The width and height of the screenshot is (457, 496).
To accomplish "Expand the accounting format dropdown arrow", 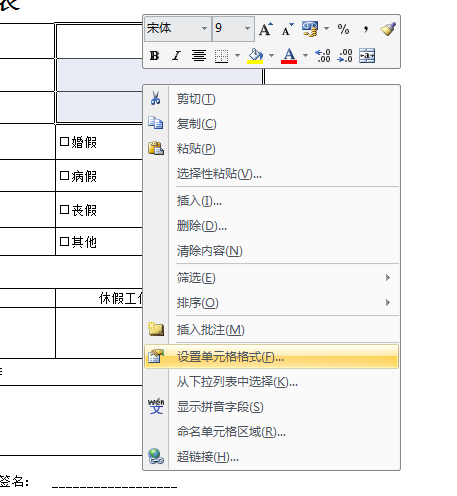I will coord(327,29).
